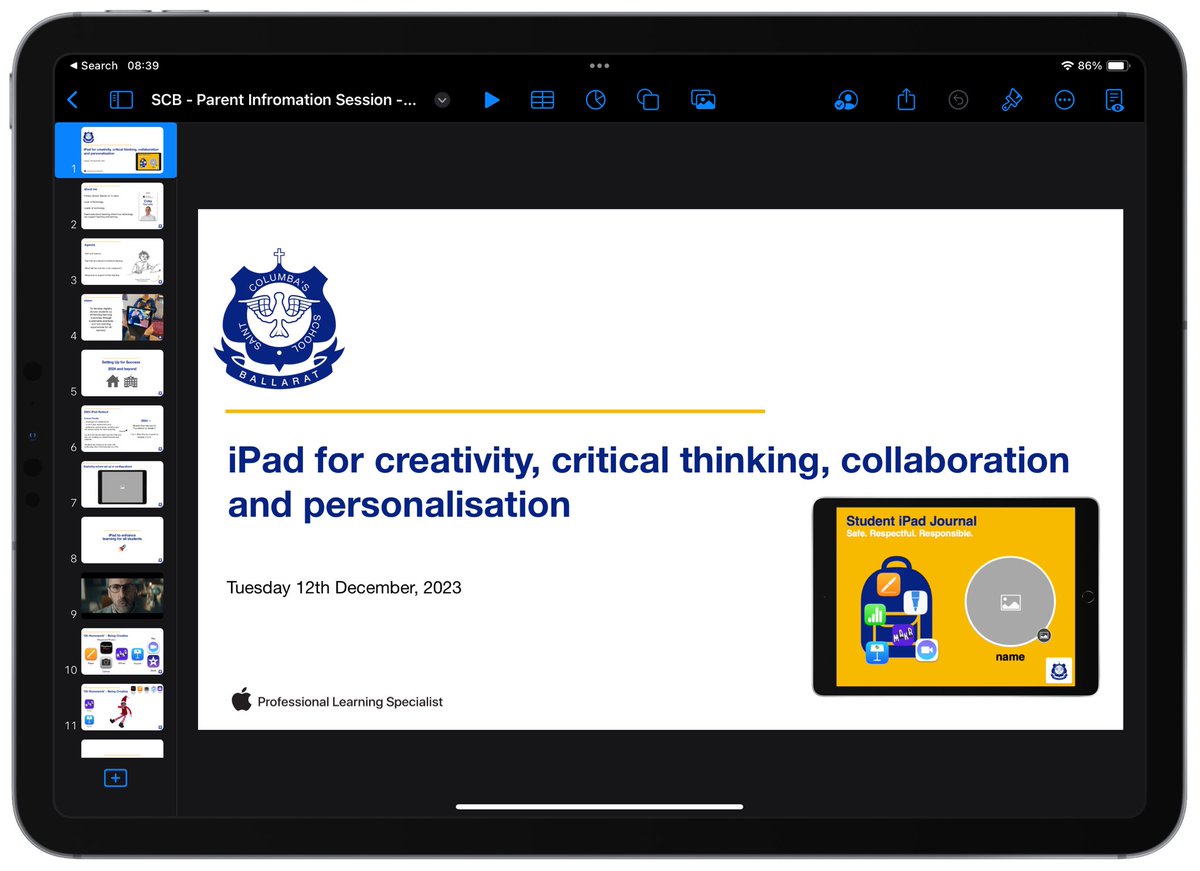Open the More options menu
This screenshot has width=1200, height=871.
click(1064, 100)
